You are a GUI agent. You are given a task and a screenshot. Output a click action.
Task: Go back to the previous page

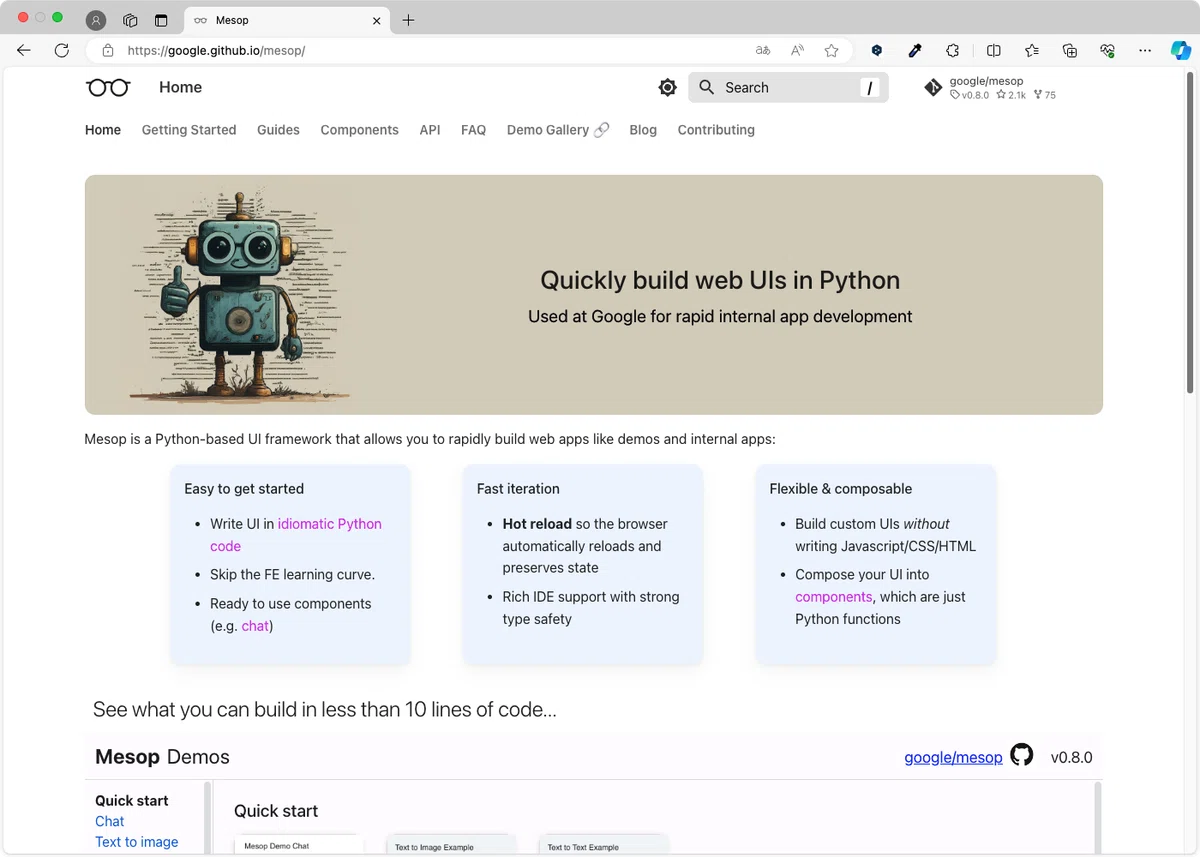coord(24,50)
